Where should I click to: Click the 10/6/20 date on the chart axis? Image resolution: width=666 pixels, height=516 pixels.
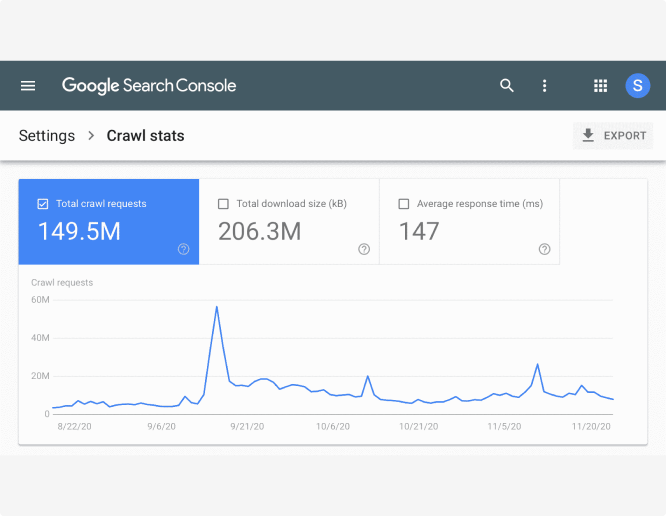[x=333, y=426]
